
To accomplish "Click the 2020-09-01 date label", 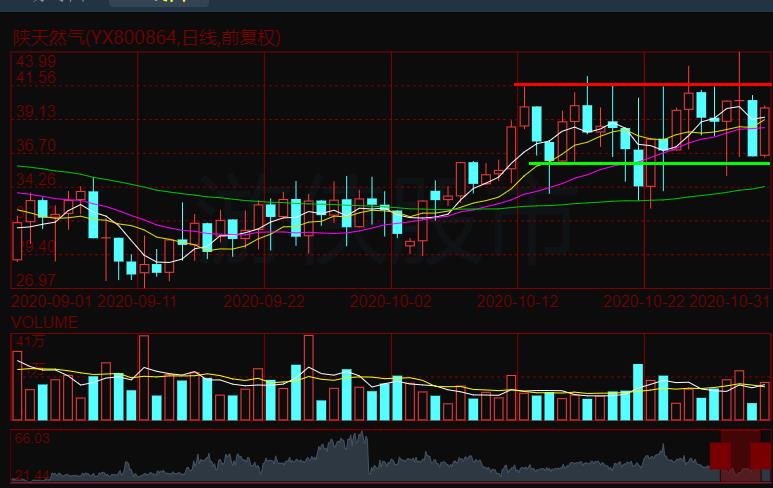I will point(51,301).
